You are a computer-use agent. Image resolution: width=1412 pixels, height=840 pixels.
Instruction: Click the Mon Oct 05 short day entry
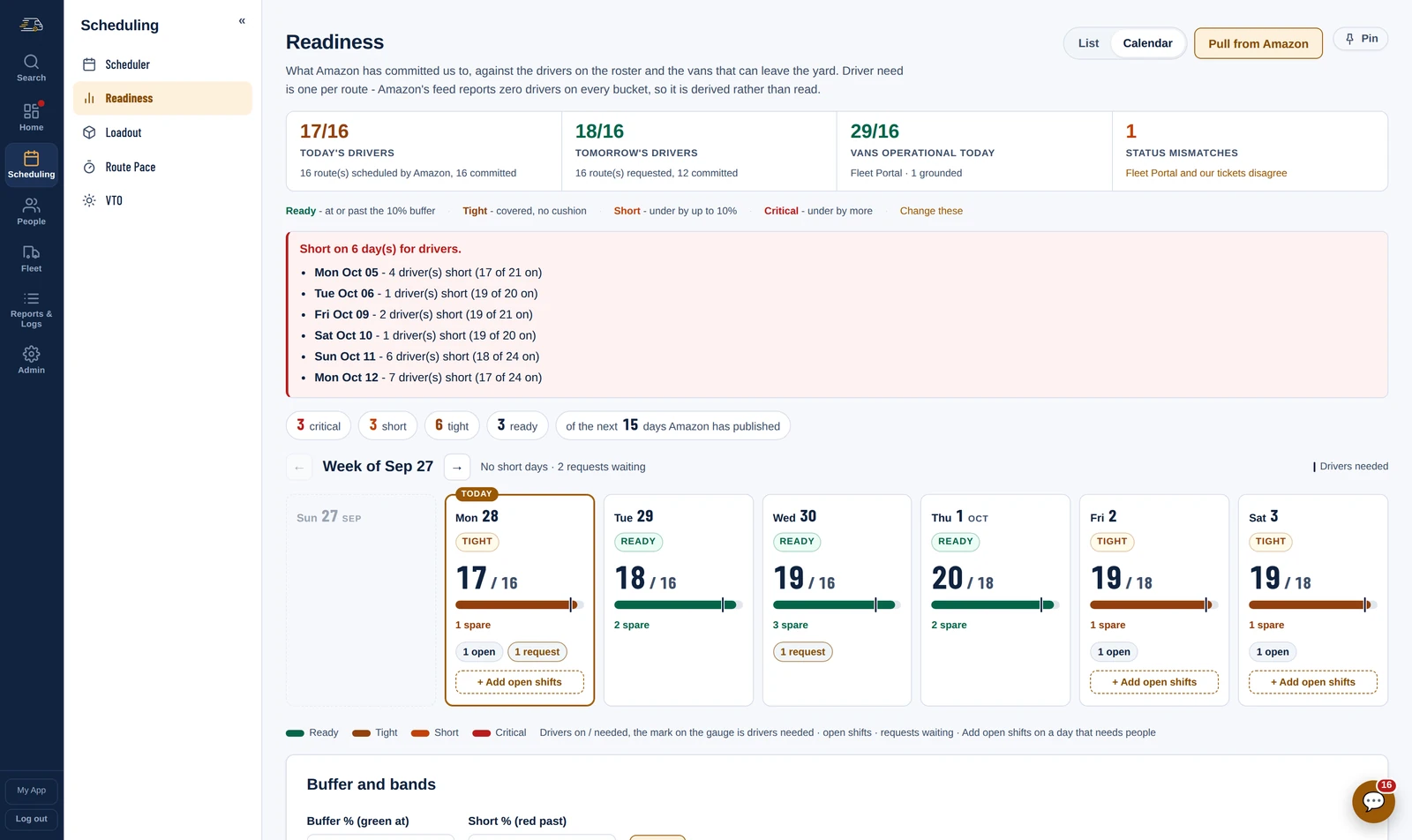(428, 273)
